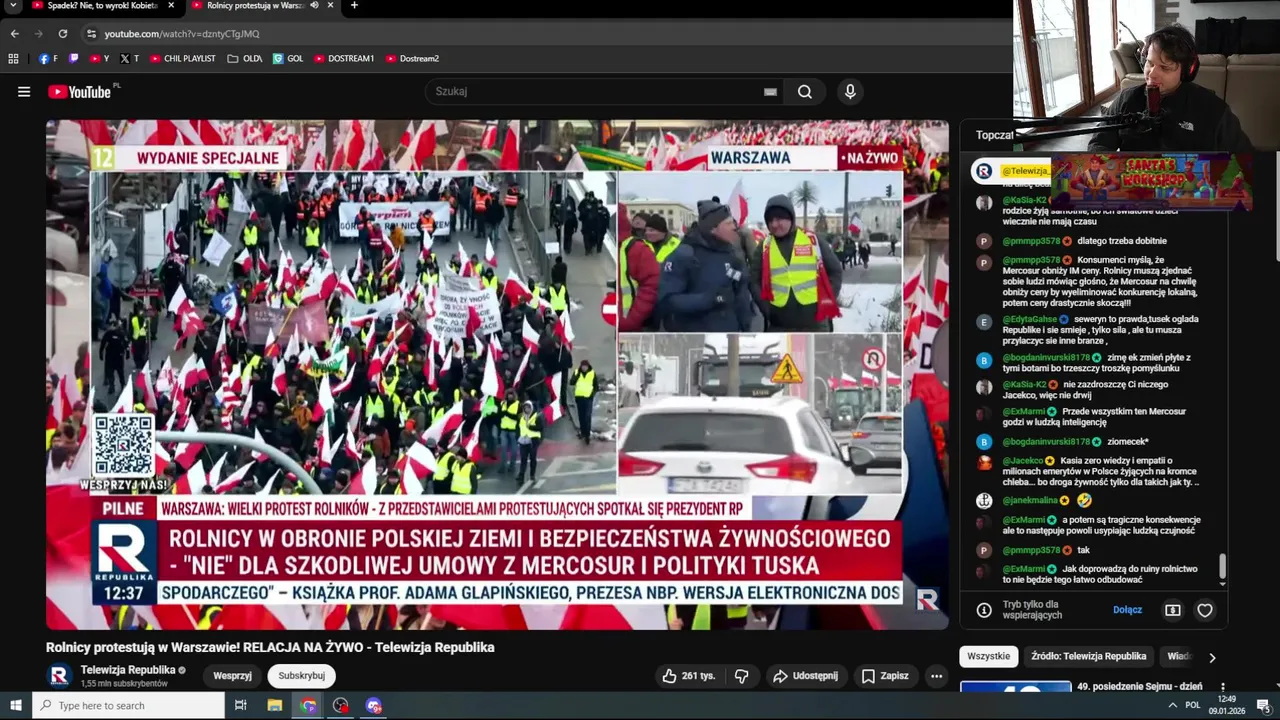Image resolution: width=1280 pixels, height=720 pixels.
Task: Open chat author @janekmalina
Action: point(1030,500)
